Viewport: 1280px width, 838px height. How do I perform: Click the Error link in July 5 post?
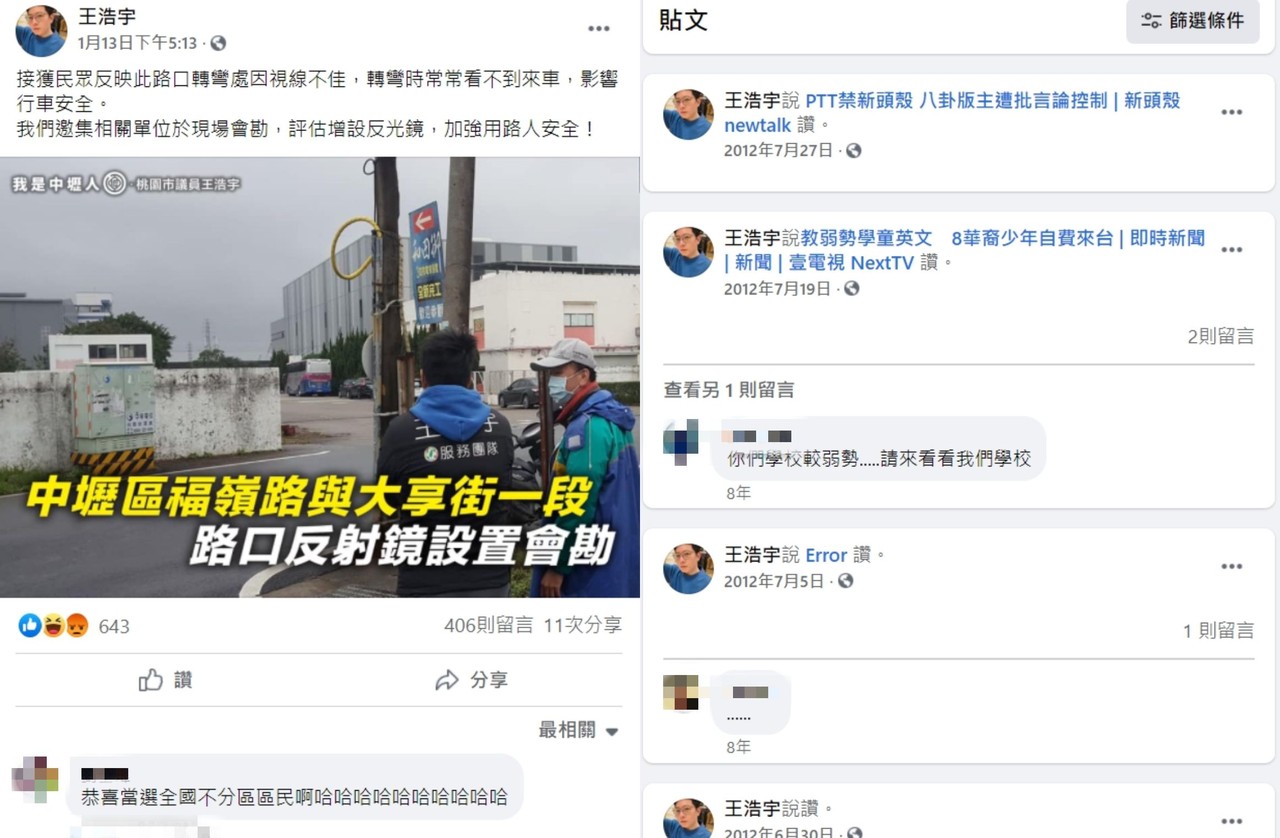tap(826, 555)
